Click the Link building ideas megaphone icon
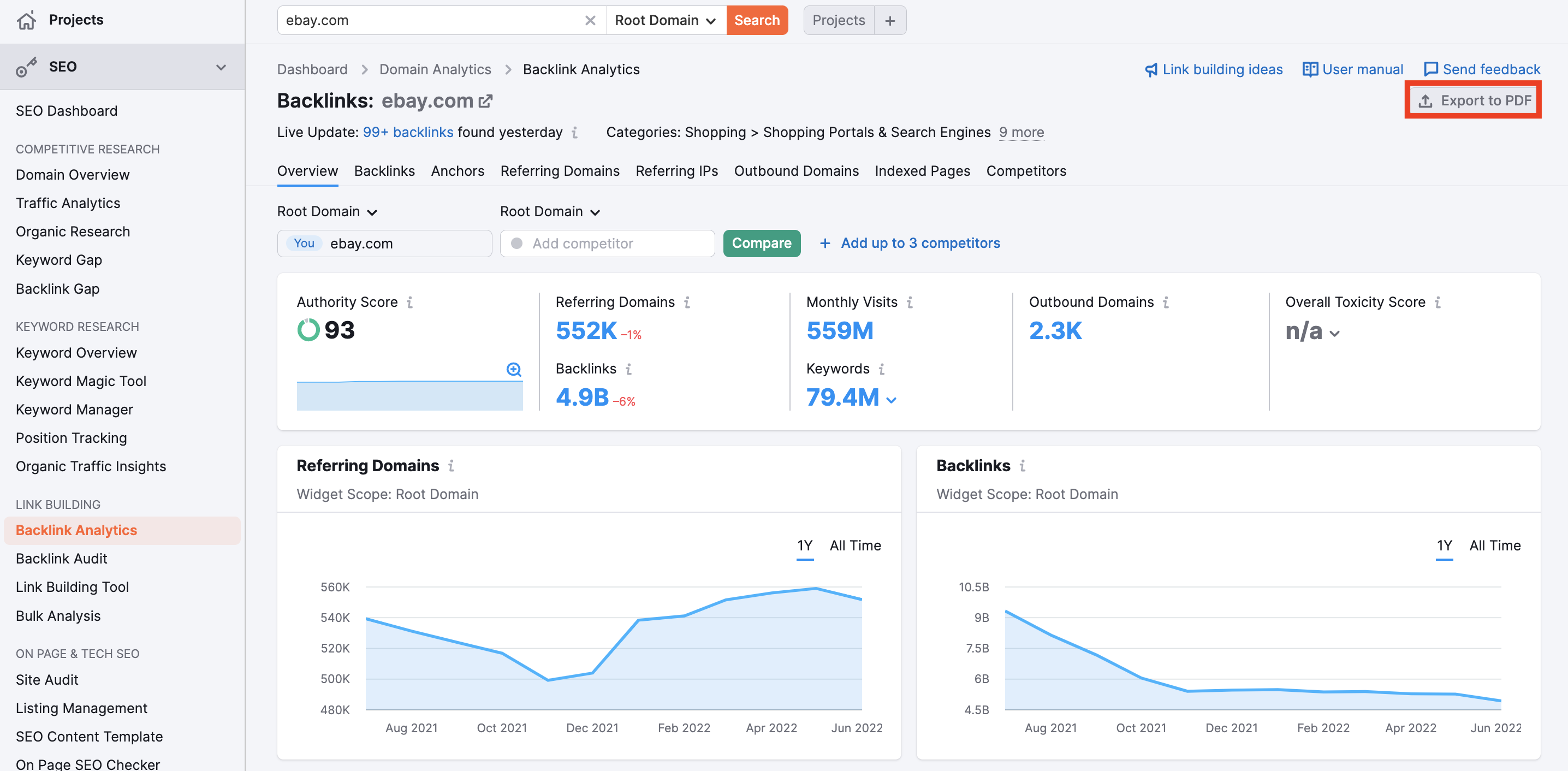1568x771 pixels. [x=1151, y=70]
